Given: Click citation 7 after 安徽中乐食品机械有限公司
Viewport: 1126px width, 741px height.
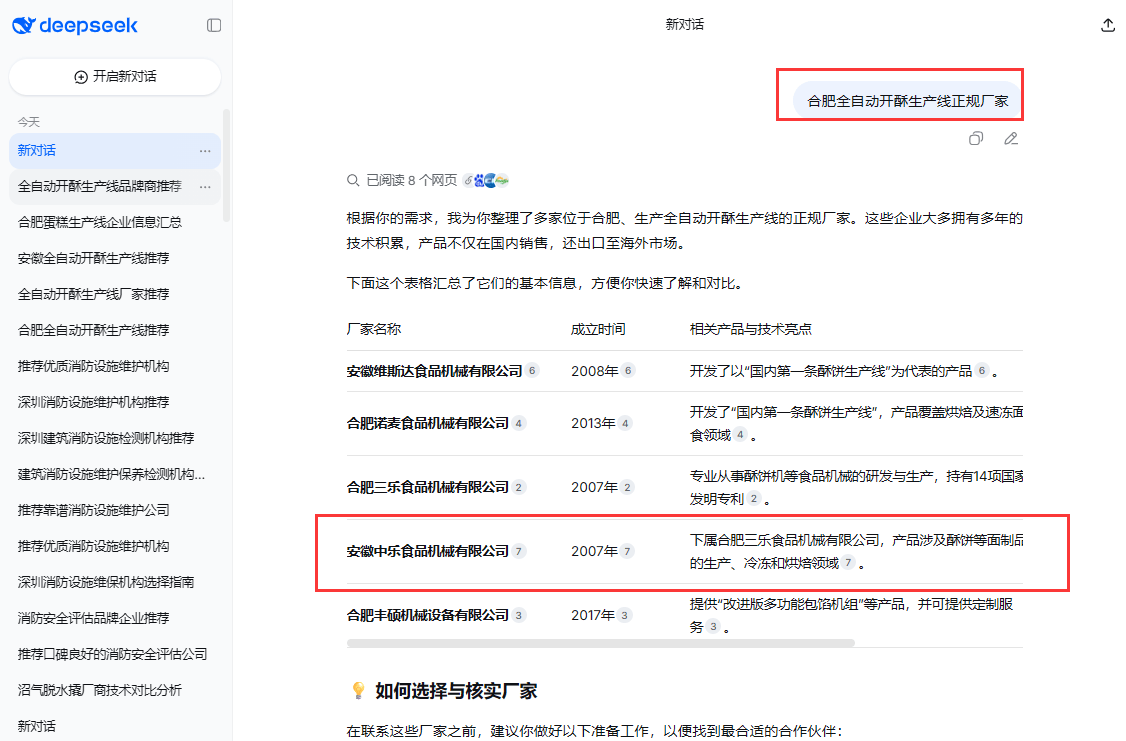Looking at the screenshot, I should tap(519, 551).
